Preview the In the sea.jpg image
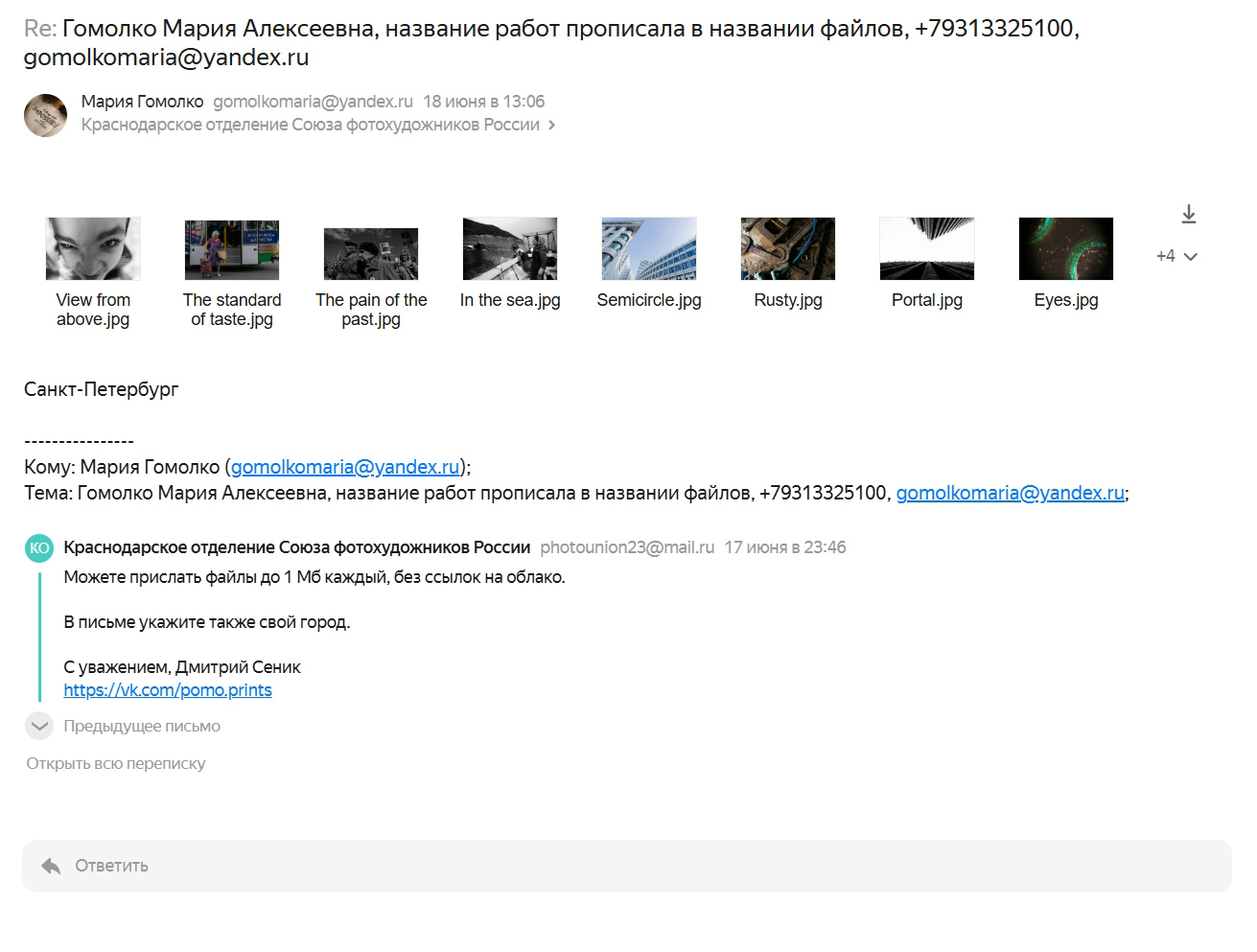The width and height of the screenshot is (1257, 952). [x=510, y=249]
